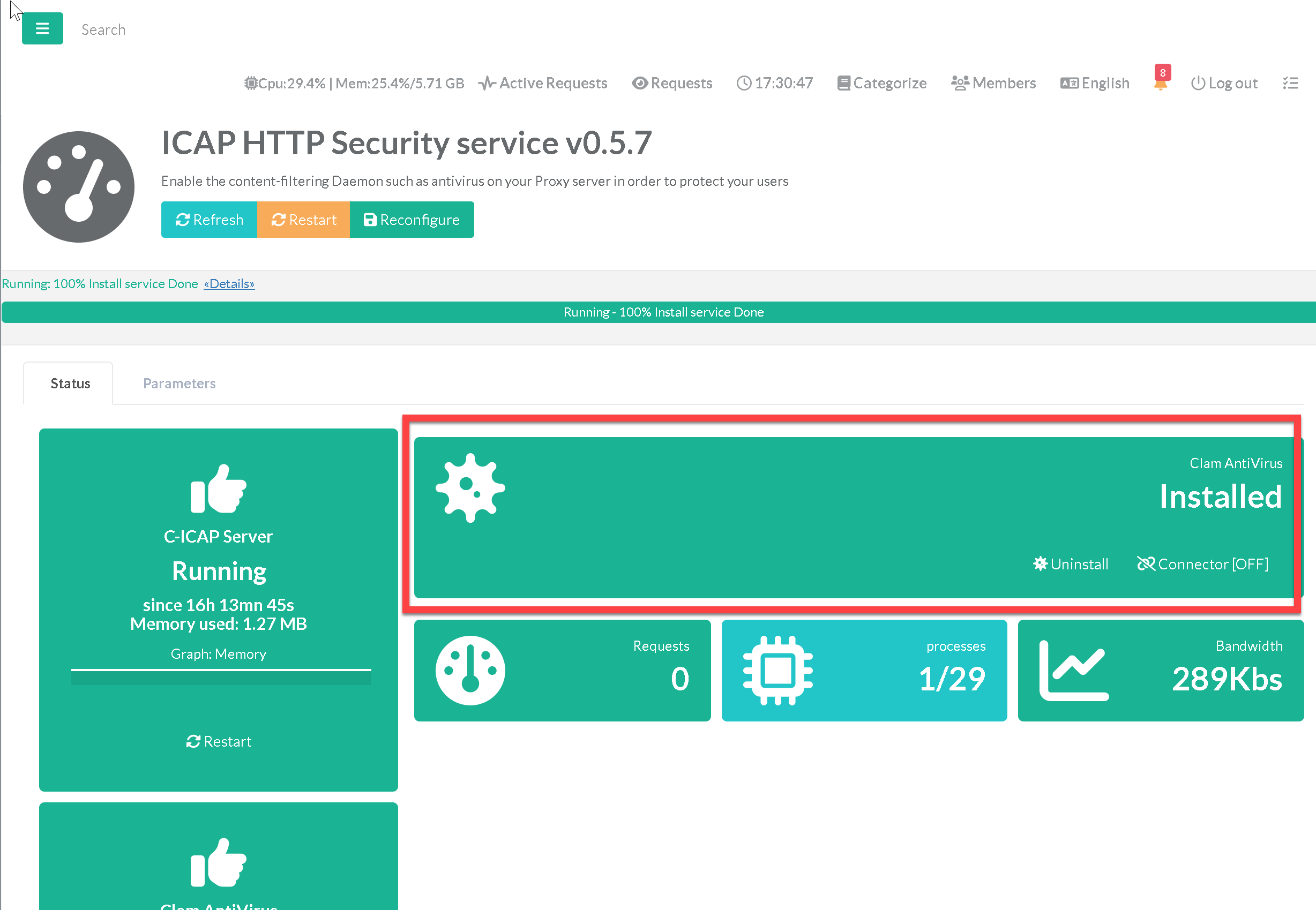This screenshot has width=1316, height=910.
Task: Open the Members menu item
Action: coord(993,83)
